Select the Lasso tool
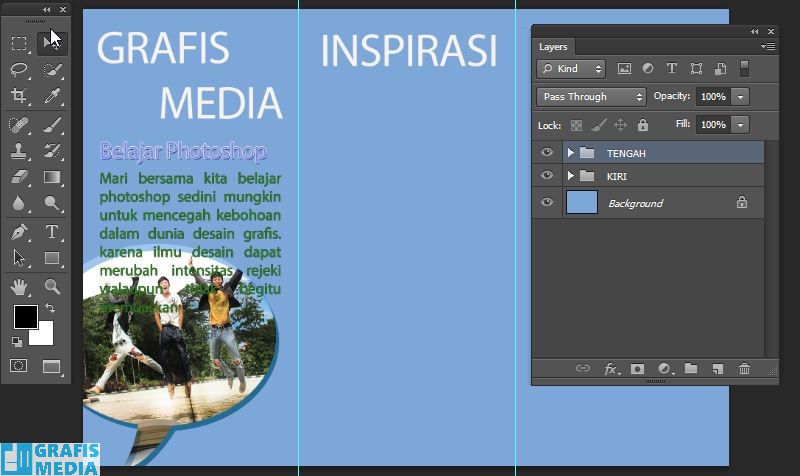The width and height of the screenshot is (800, 476). (19, 69)
